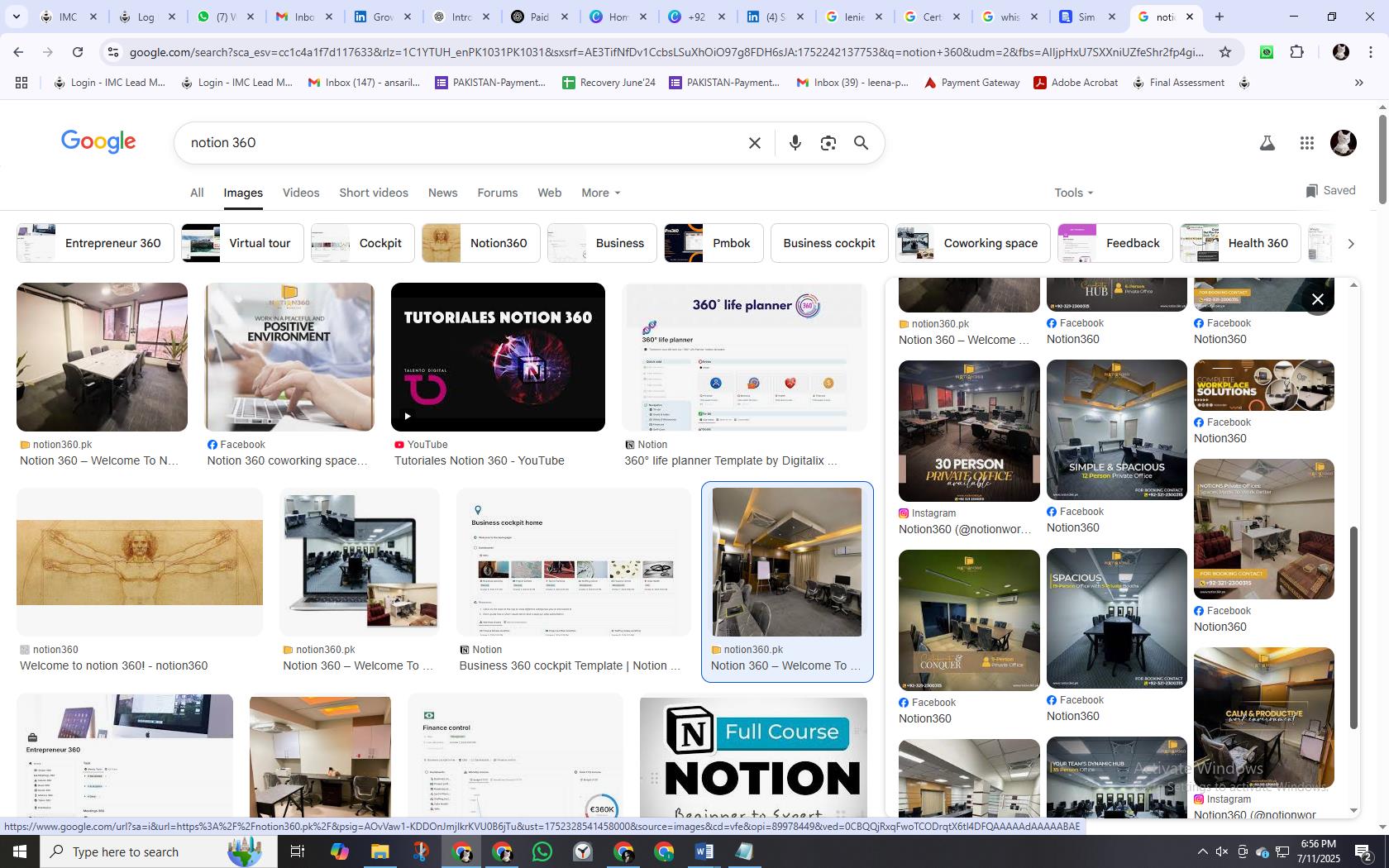Open the Tools dropdown
This screenshot has height=868, width=1389.
pyautogui.click(x=1073, y=193)
